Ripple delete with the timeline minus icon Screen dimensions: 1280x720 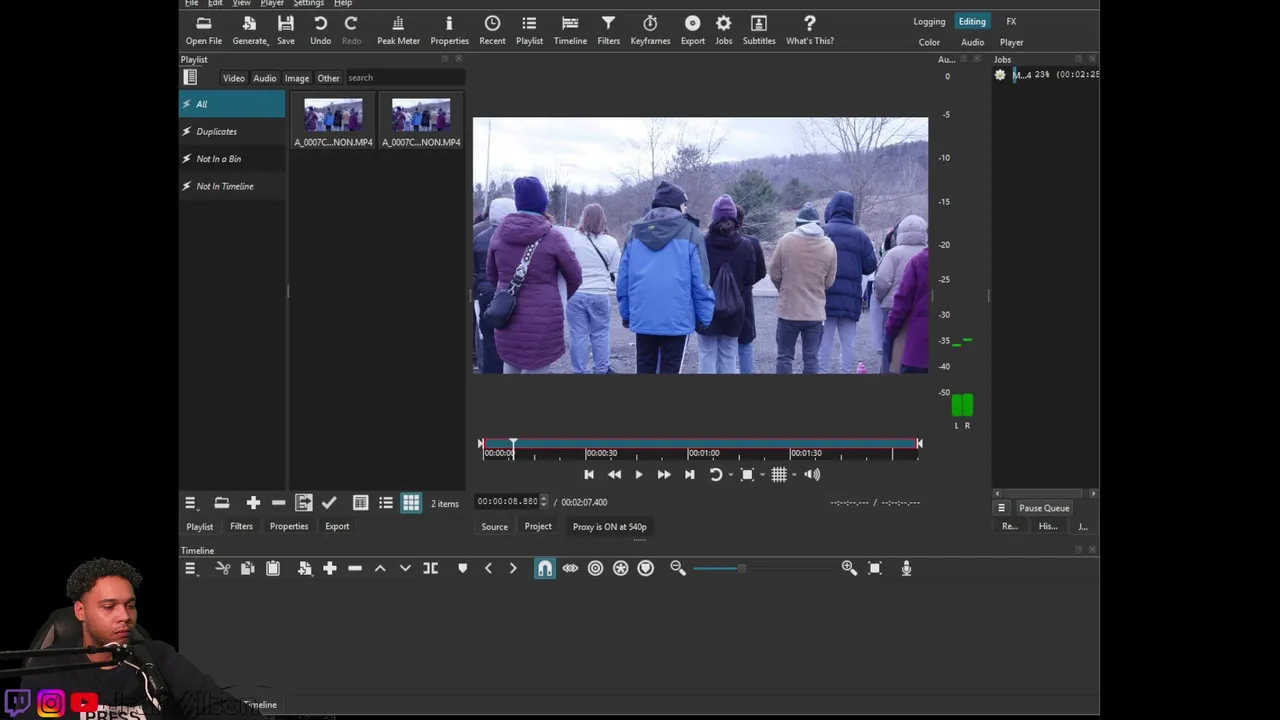pos(355,568)
